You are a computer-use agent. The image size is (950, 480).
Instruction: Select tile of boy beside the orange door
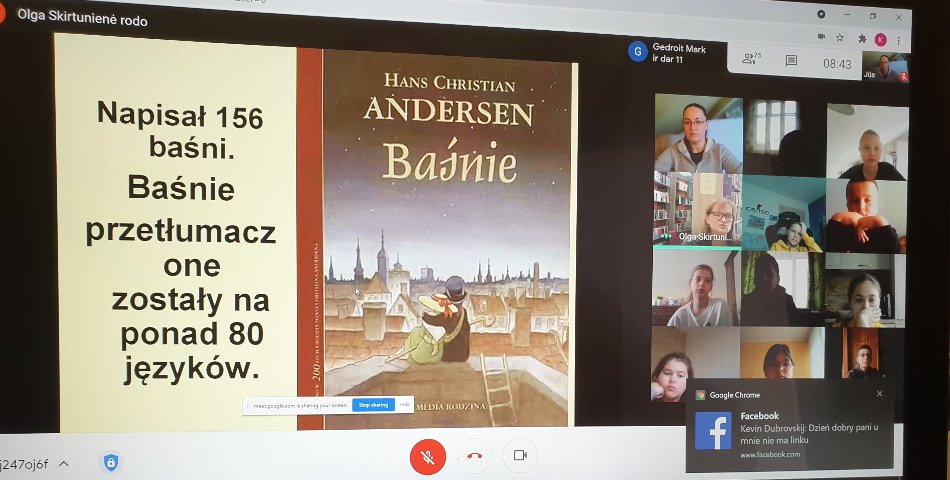pyautogui.click(x=864, y=354)
